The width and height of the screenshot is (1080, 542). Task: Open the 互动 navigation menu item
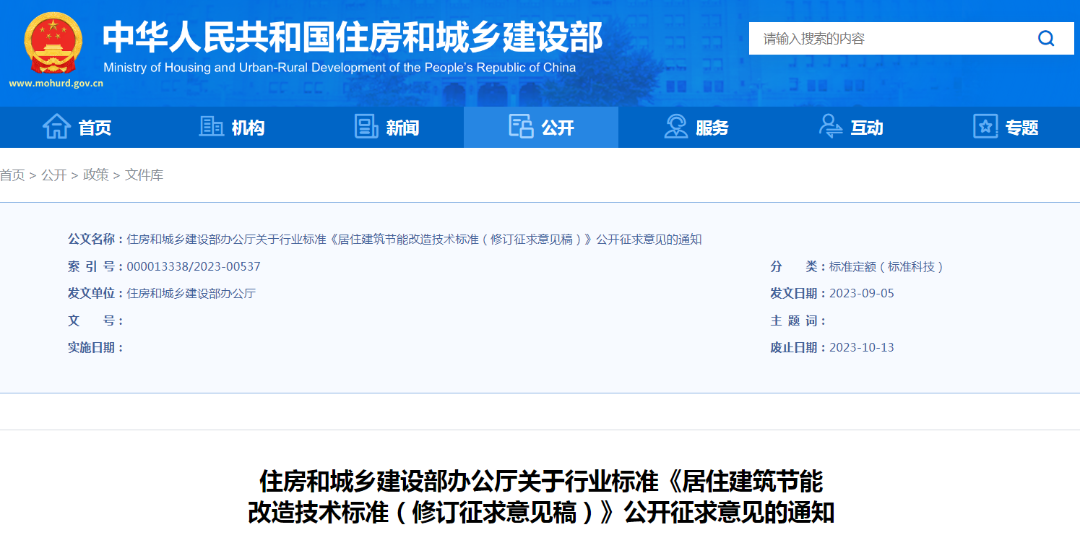coord(850,127)
